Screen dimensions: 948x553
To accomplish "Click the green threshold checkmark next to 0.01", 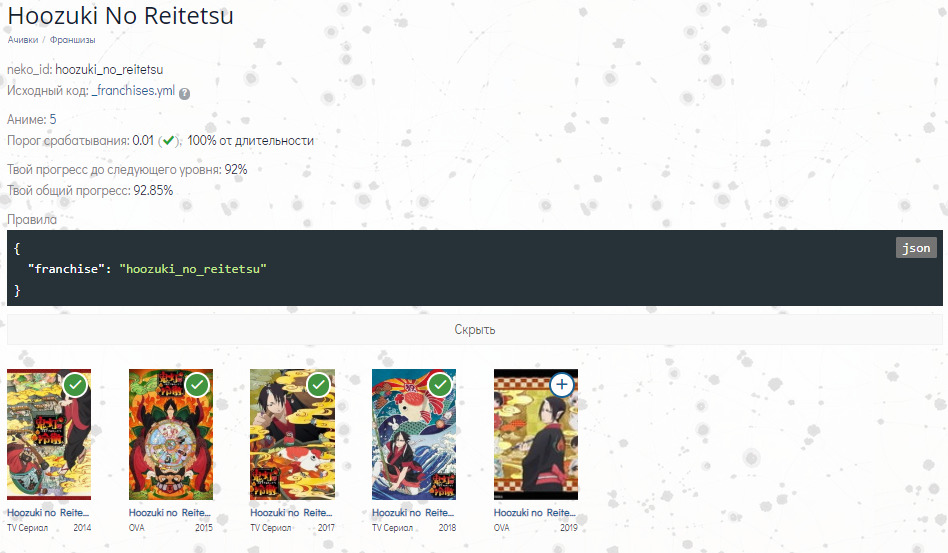I will [x=169, y=141].
